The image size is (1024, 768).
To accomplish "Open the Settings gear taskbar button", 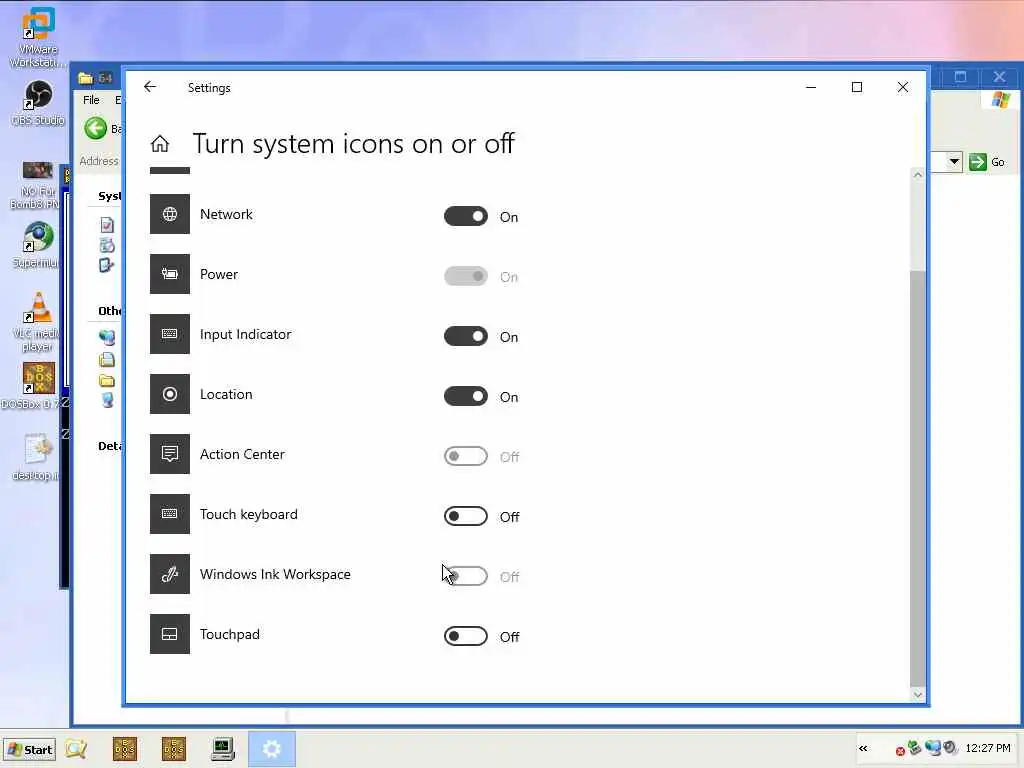I will (x=272, y=748).
